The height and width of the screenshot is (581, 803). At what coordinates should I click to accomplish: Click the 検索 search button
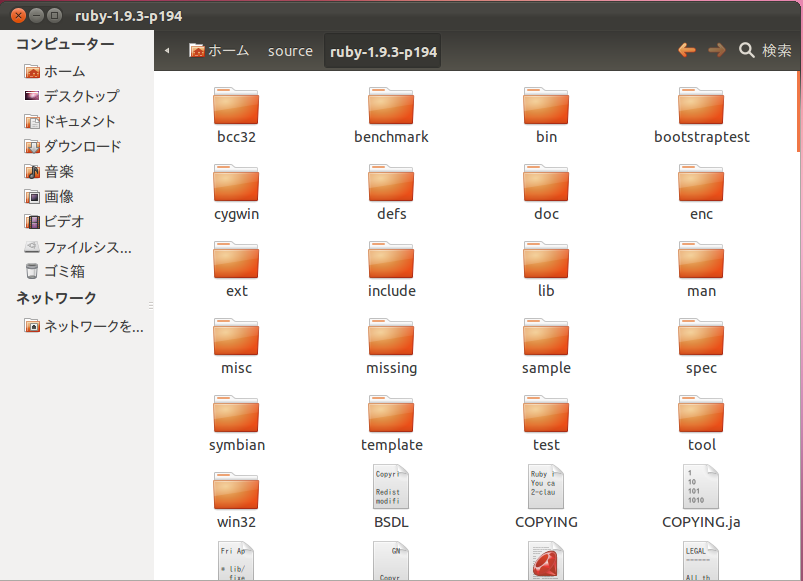(x=766, y=50)
